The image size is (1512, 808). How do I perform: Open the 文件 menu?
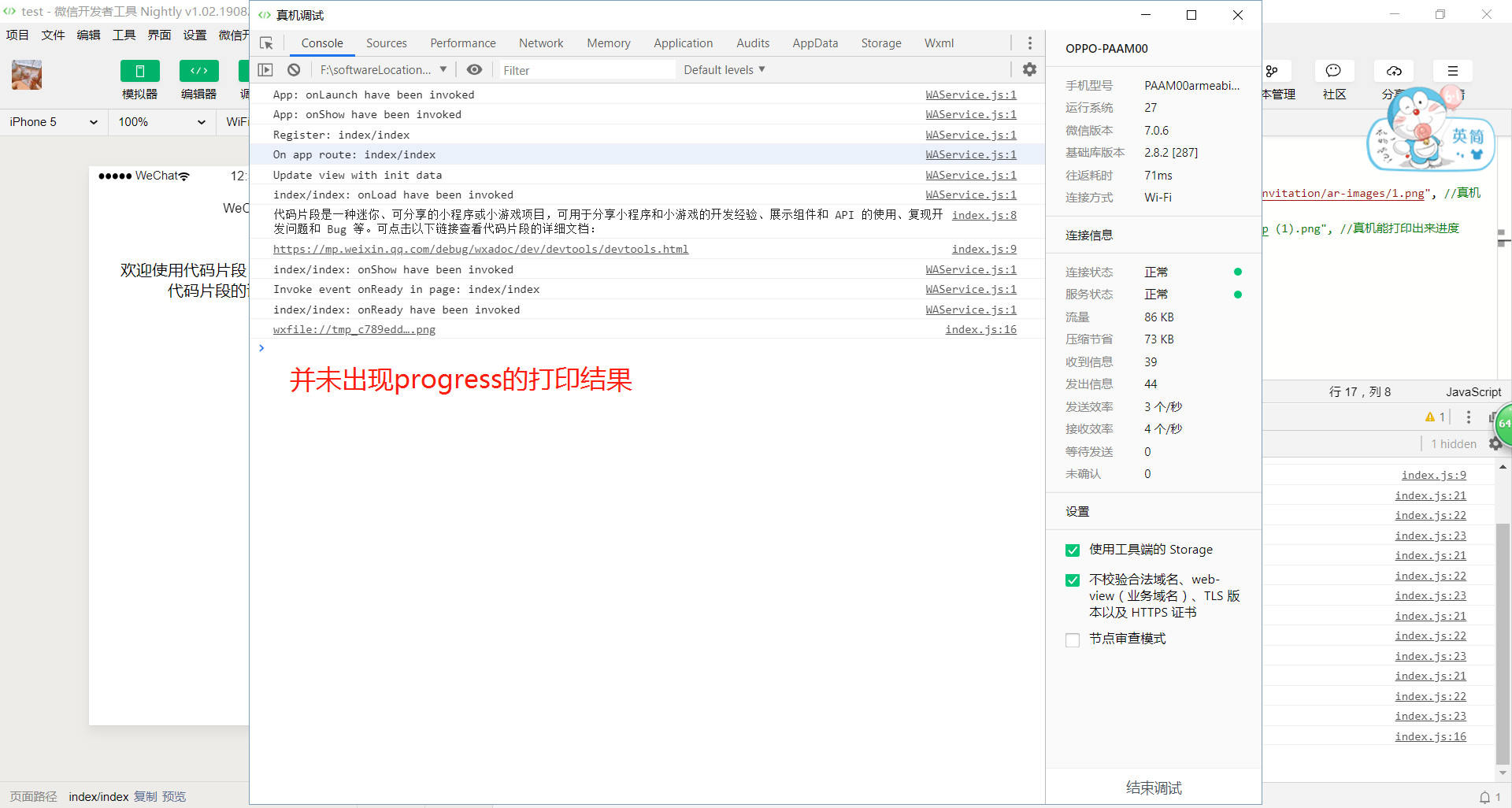(53, 35)
